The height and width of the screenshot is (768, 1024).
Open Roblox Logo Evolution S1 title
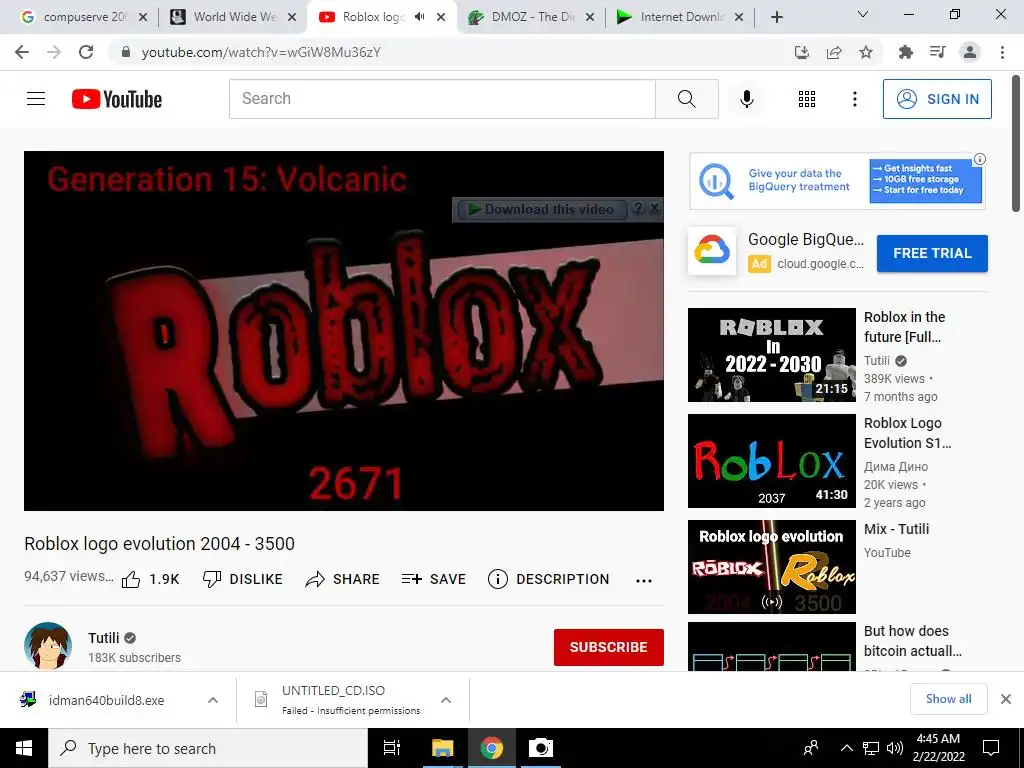pyautogui.click(x=907, y=433)
